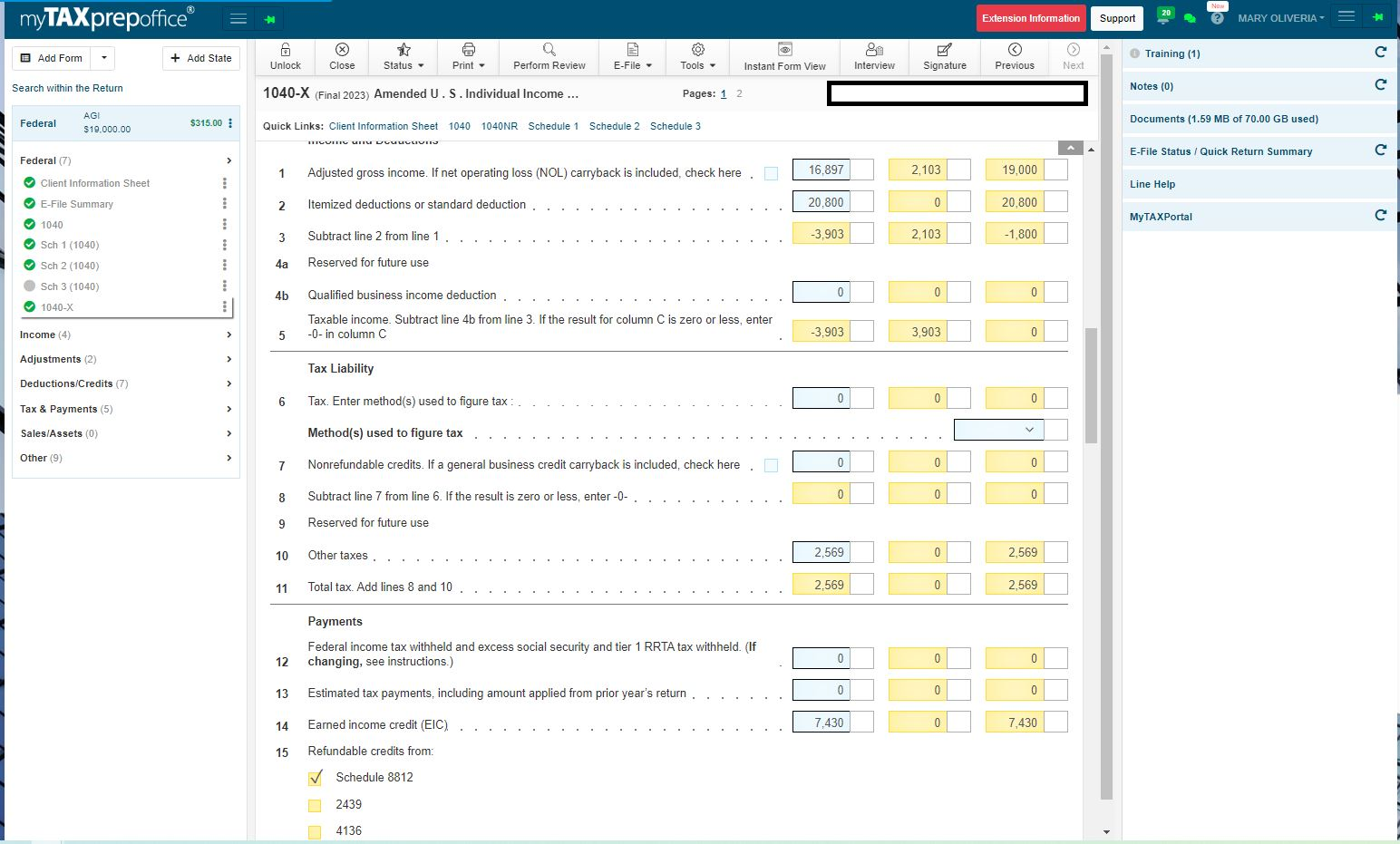Expand the Tax & Payments (5) group
Viewport: 1400px width, 844px height.
[125, 409]
